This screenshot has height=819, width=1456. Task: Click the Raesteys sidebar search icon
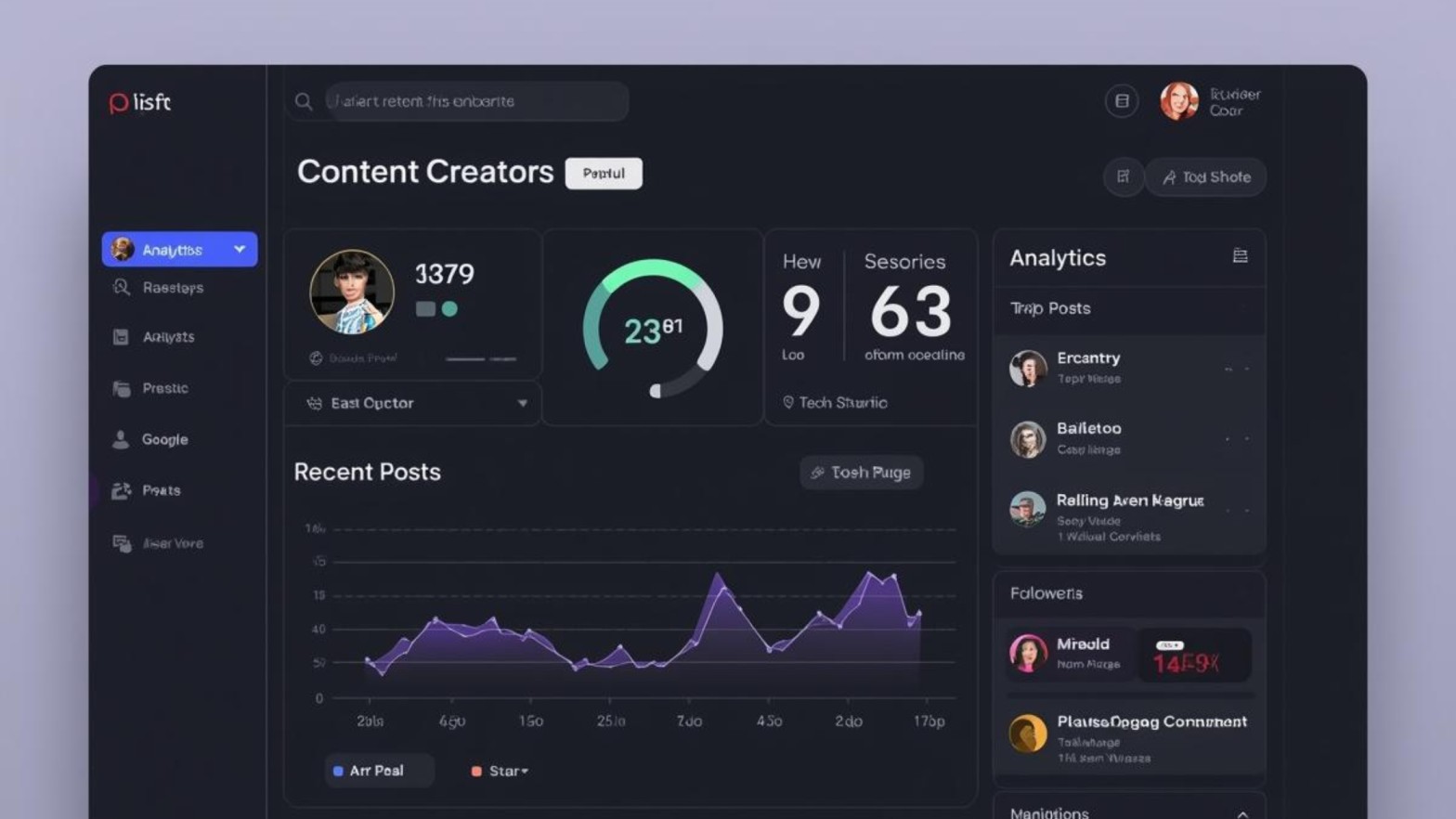(x=122, y=288)
